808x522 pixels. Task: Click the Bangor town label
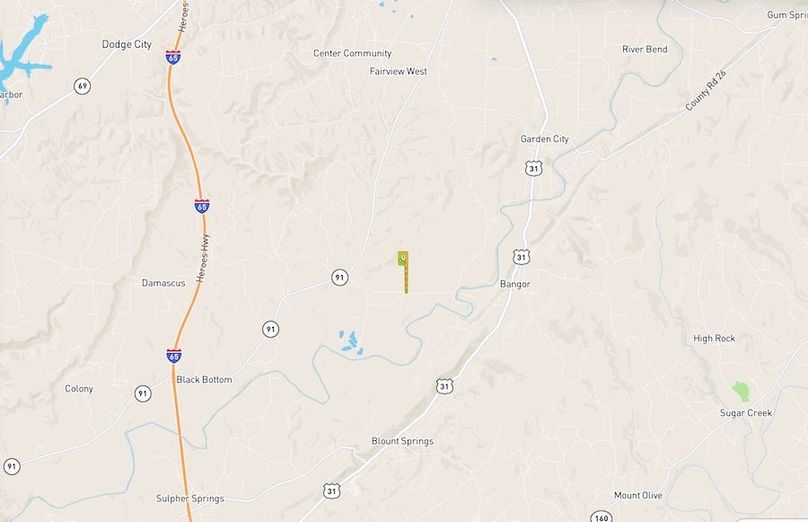point(515,284)
